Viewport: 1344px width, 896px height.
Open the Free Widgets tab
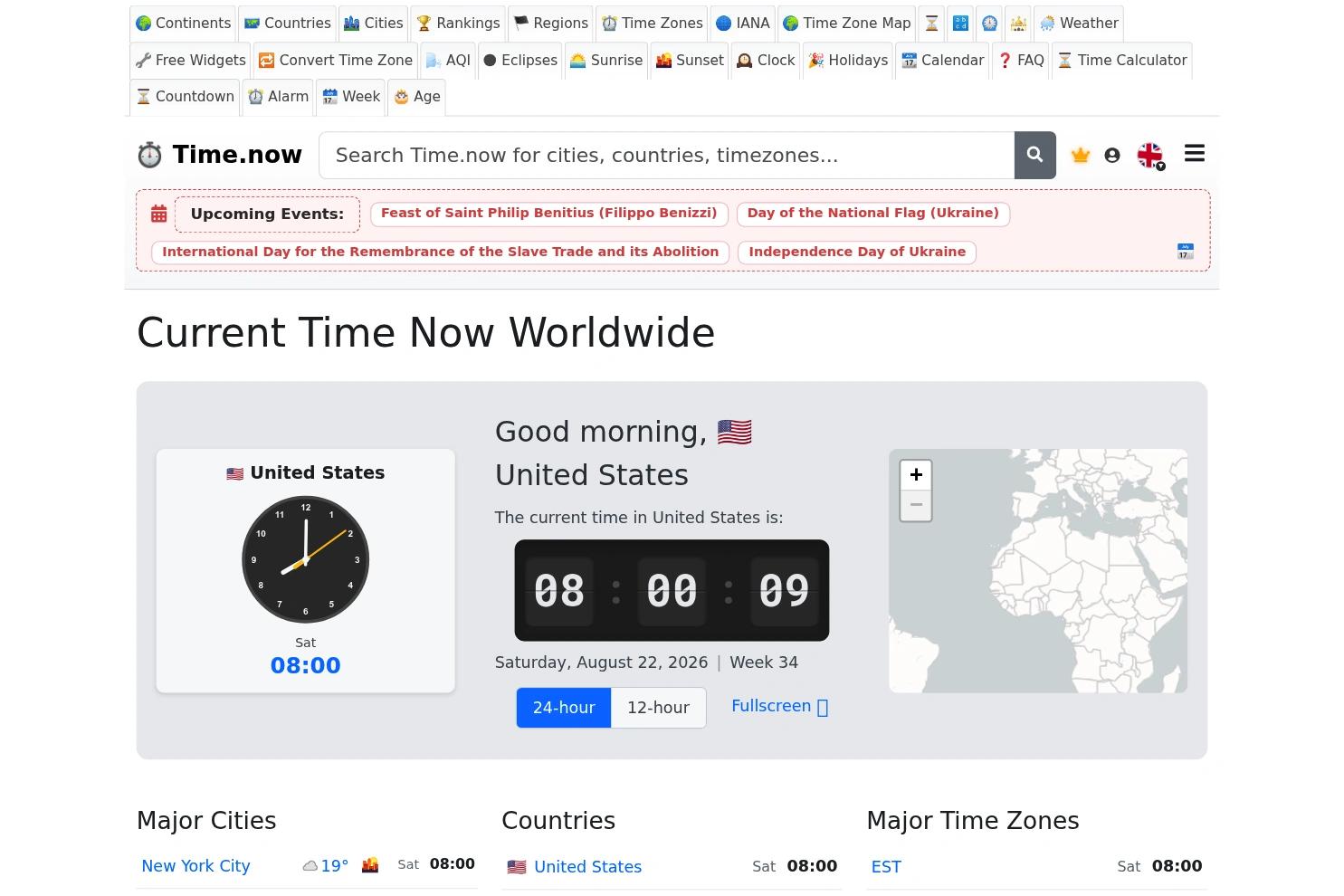point(190,61)
